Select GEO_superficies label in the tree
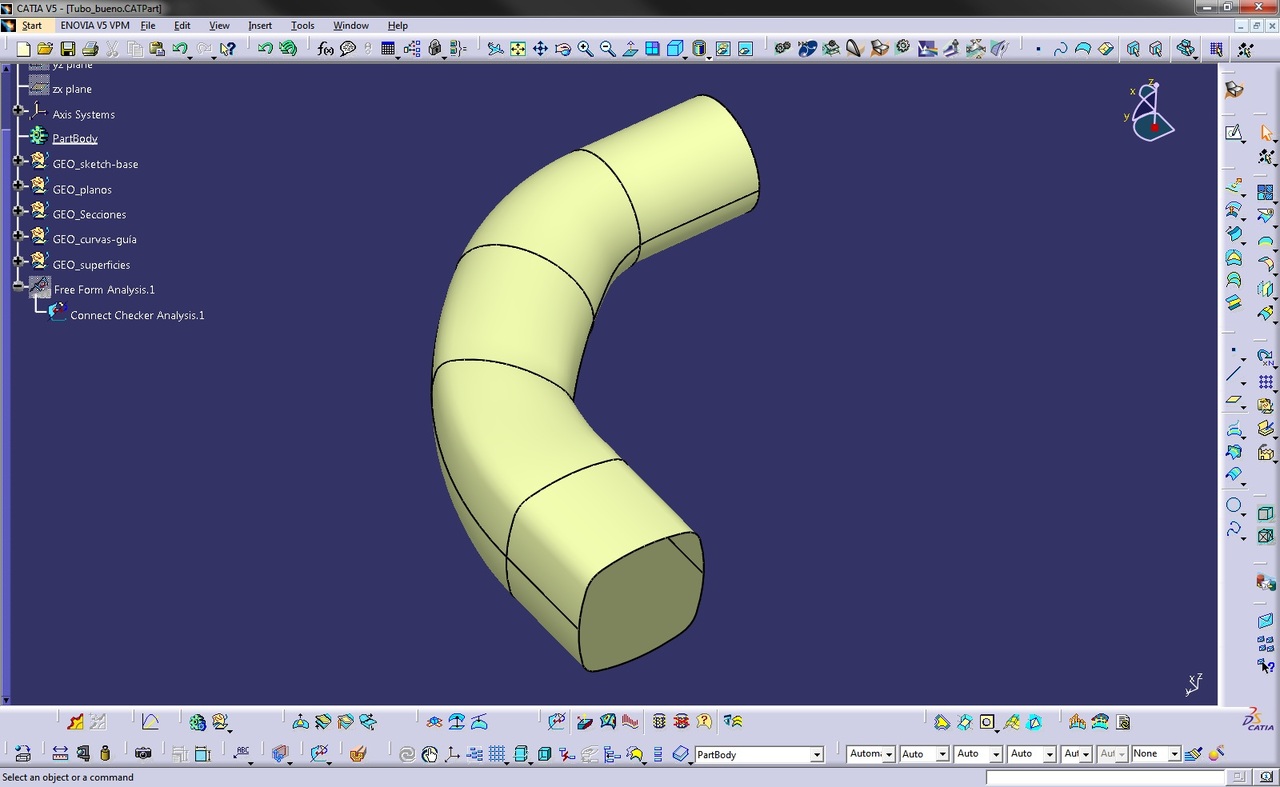The height and width of the screenshot is (787, 1280). pyautogui.click(x=91, y=265)
